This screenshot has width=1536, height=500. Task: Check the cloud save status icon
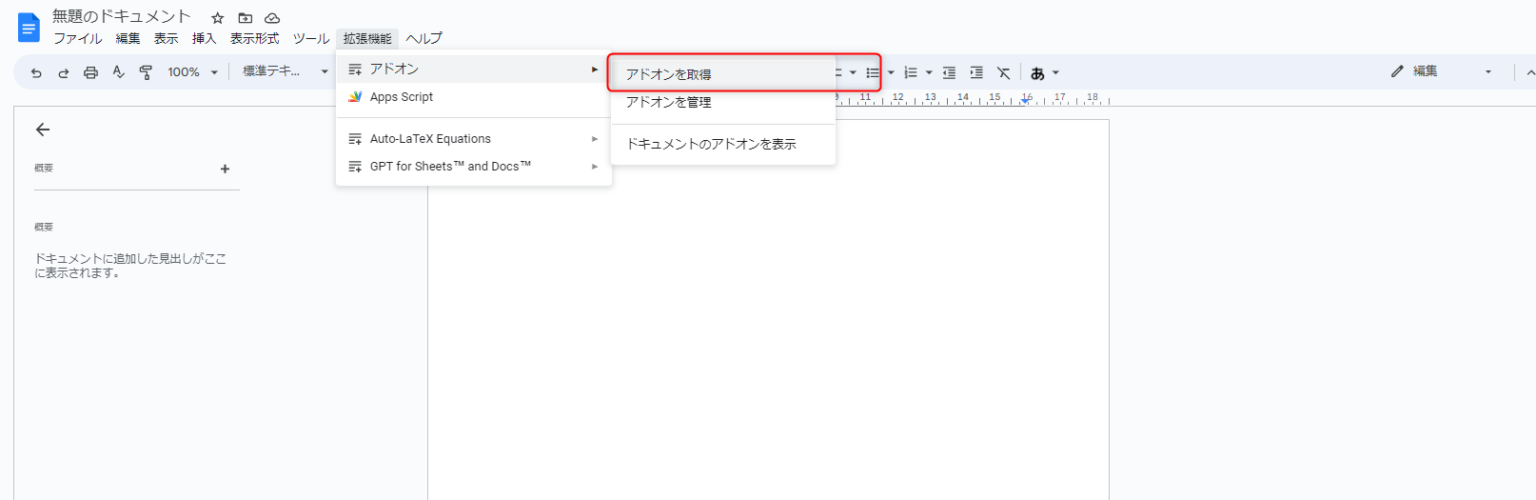click(x=272, y=18)
